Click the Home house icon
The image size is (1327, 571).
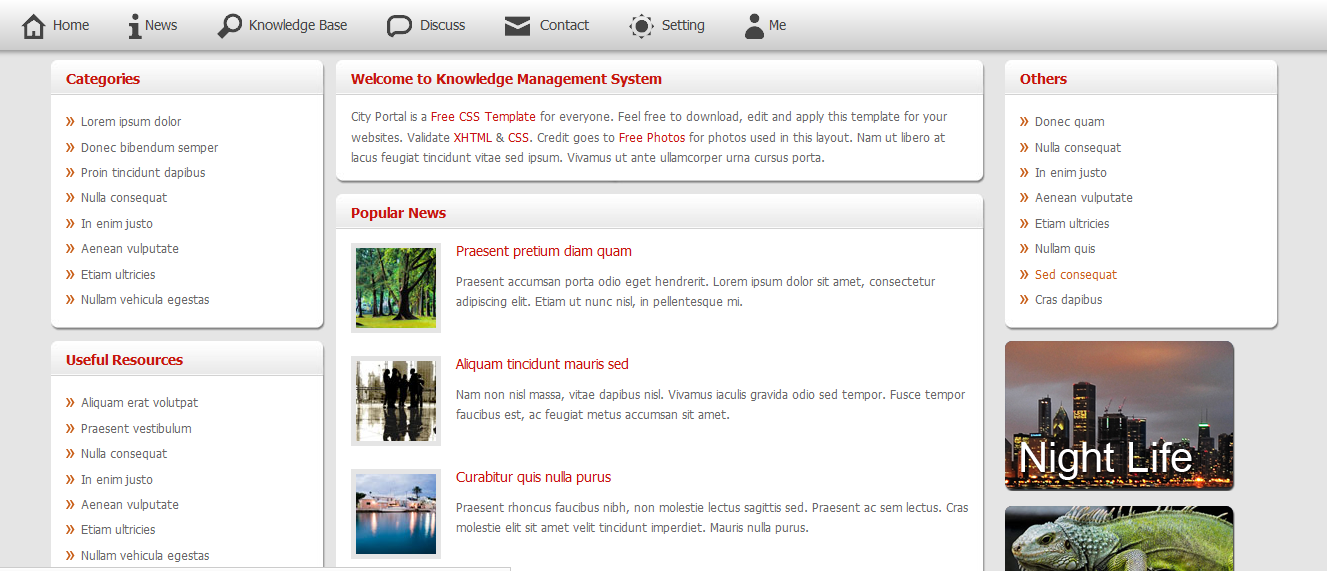[x=34, y=26]
